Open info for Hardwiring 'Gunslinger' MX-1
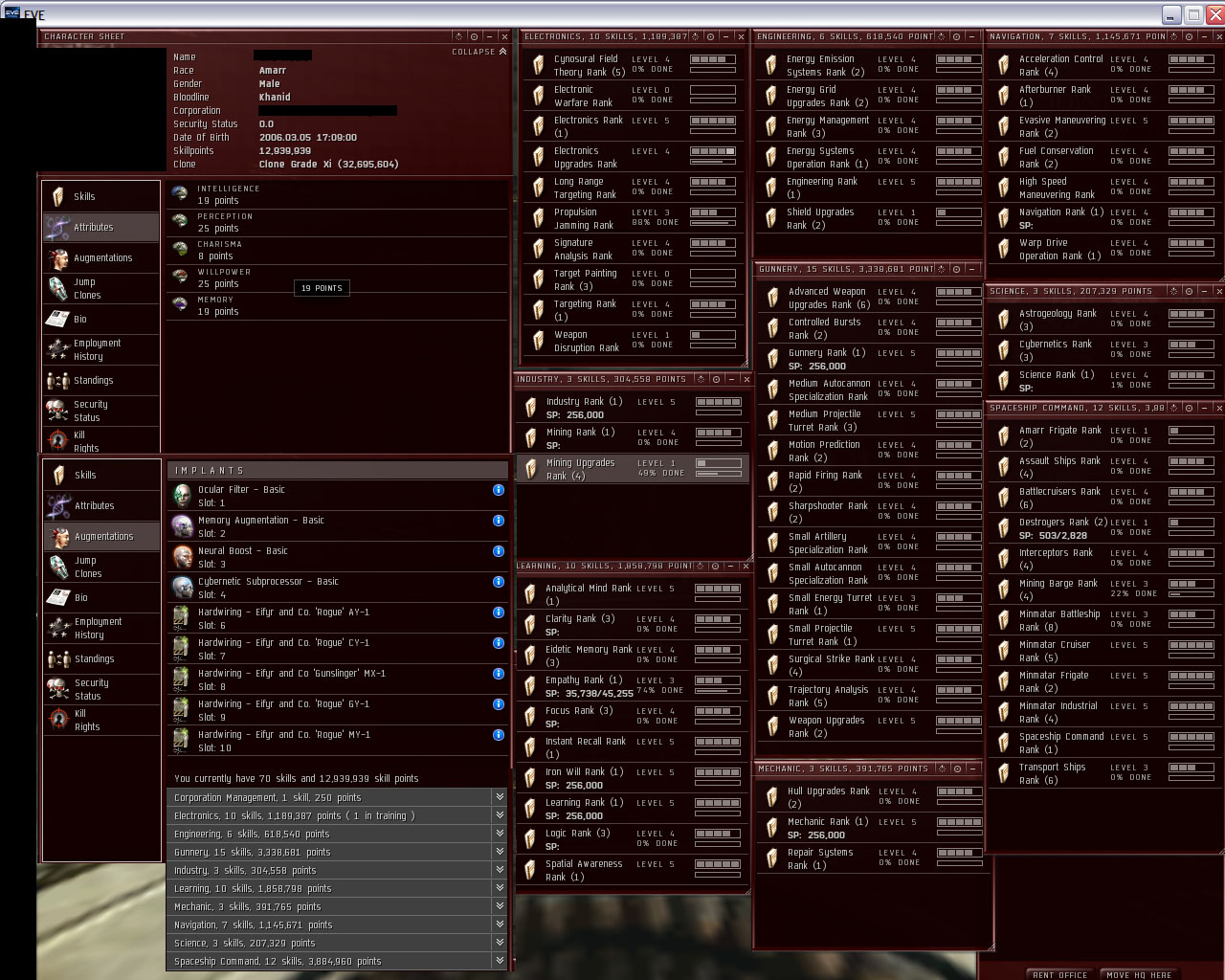The width and height of the screenshot is (1225, 980). pos(498,674)
